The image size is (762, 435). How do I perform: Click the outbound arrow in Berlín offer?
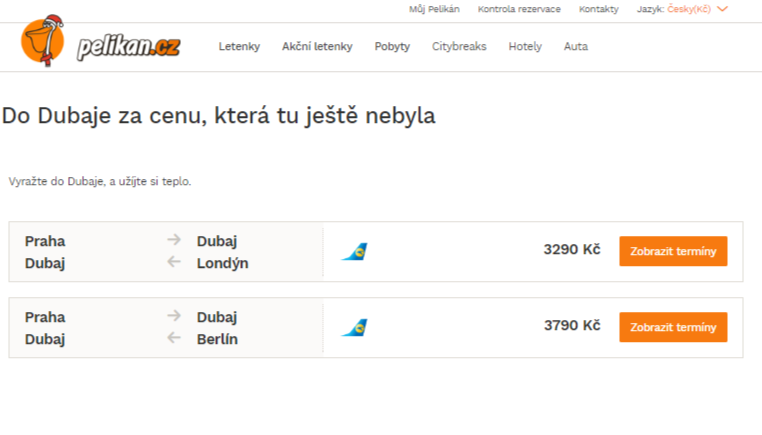pos(174,315)
